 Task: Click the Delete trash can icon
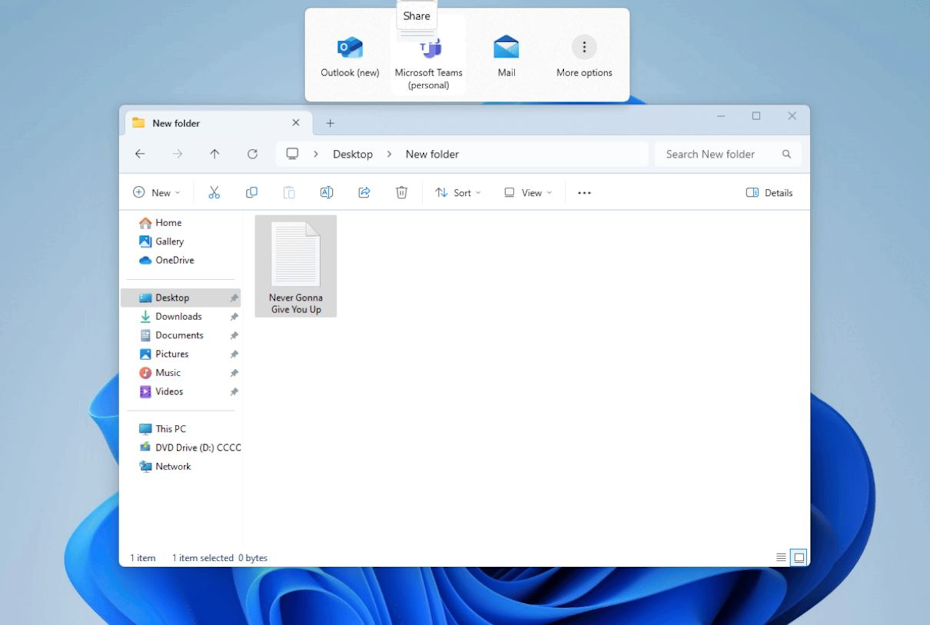401,193
